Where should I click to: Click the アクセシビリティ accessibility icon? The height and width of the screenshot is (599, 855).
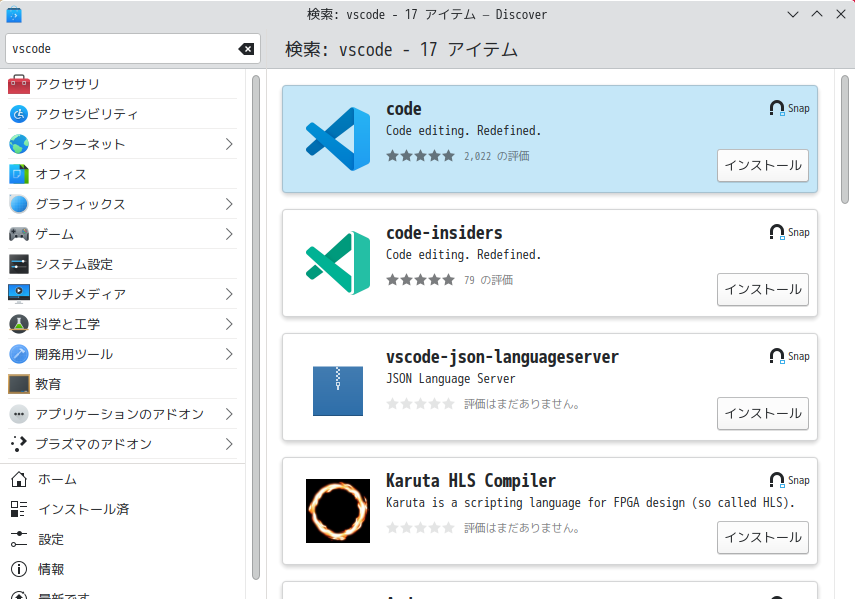pyautogui.click(x=19, y=114)
